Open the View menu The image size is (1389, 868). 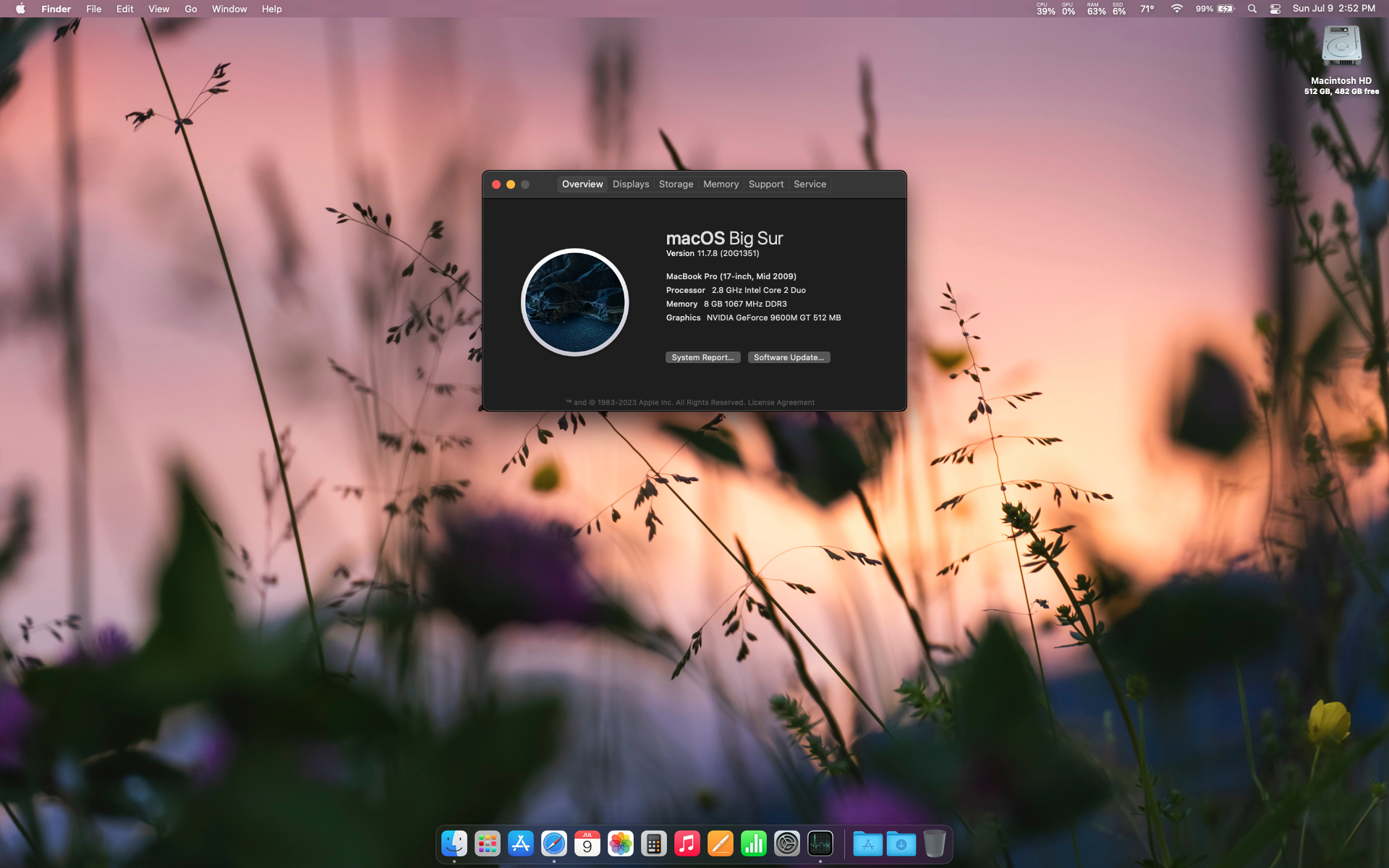[x=158, y=9]
